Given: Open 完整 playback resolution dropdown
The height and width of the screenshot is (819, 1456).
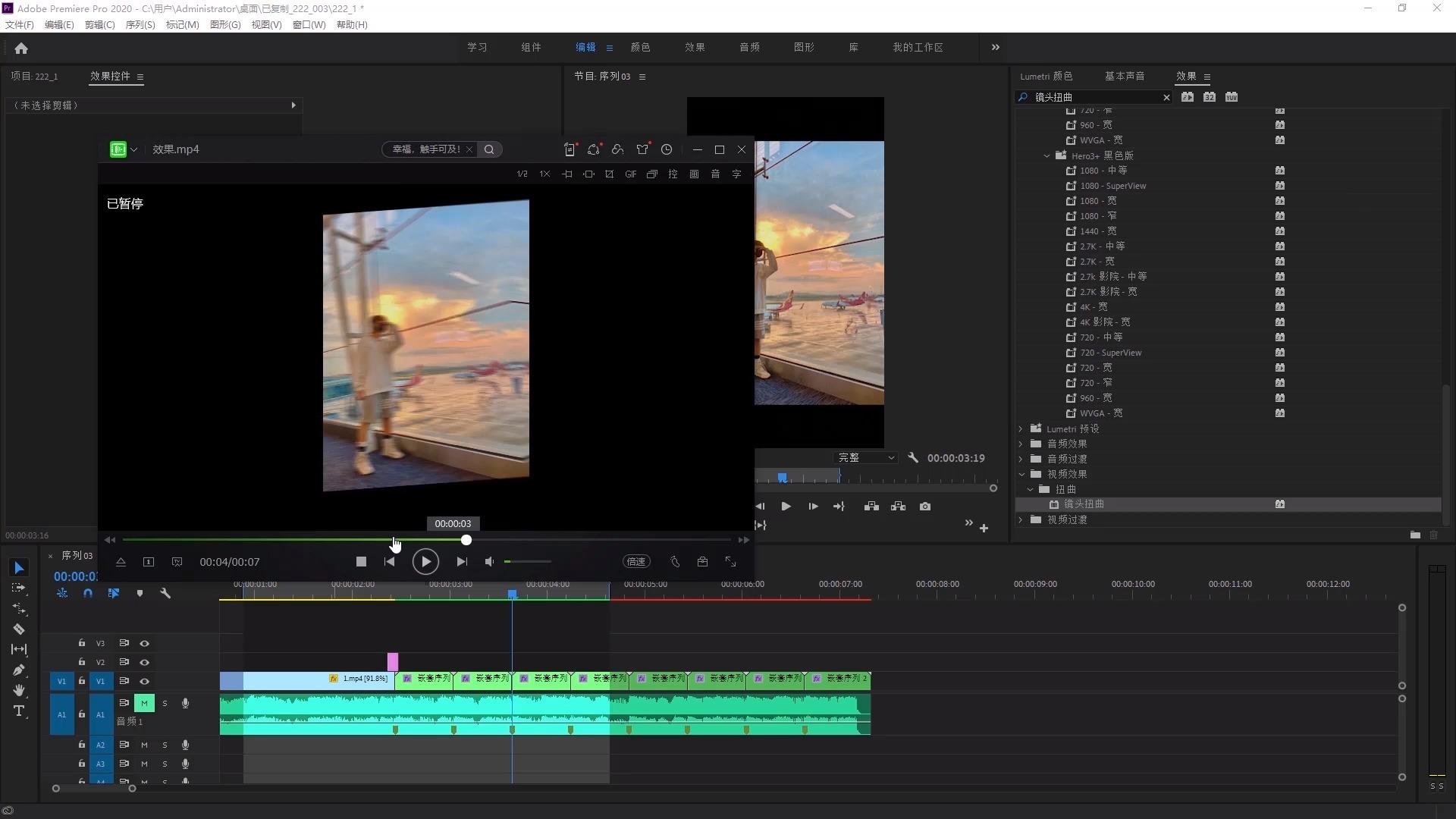Looking at the screenshot, I should [865, 458].
